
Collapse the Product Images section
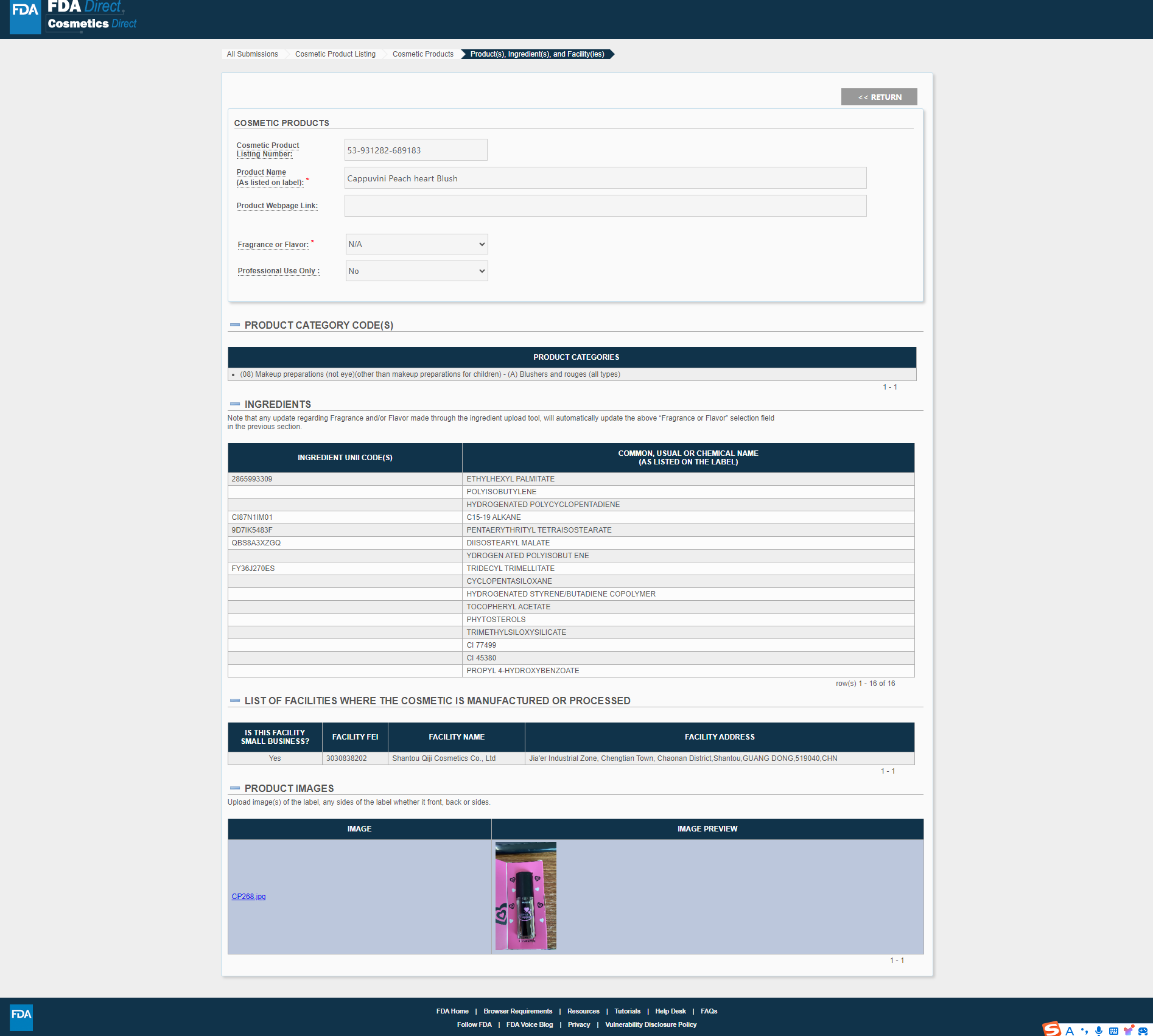pyautogui.click(x=235, y=788)
